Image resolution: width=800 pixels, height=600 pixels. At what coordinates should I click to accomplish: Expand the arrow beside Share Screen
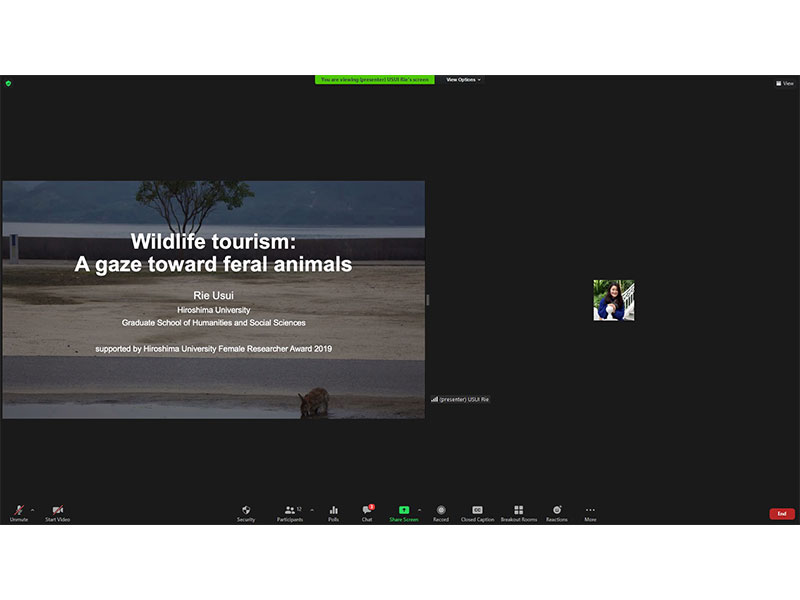pos(419,509)
